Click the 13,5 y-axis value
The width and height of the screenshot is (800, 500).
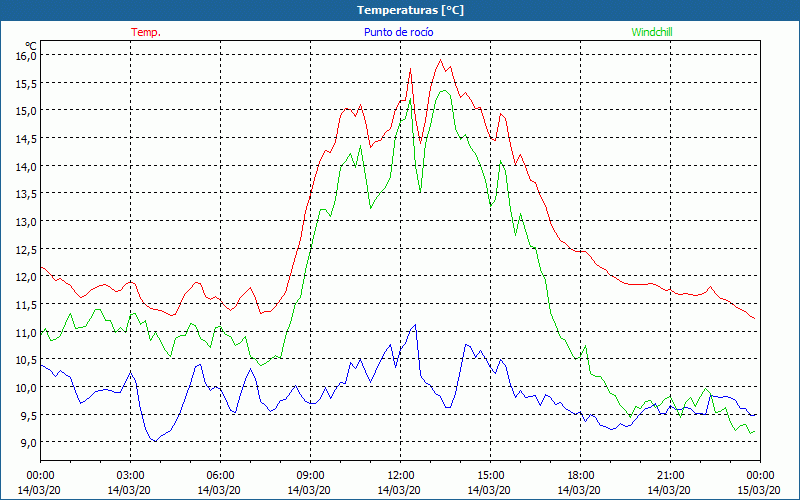(27, 194)
